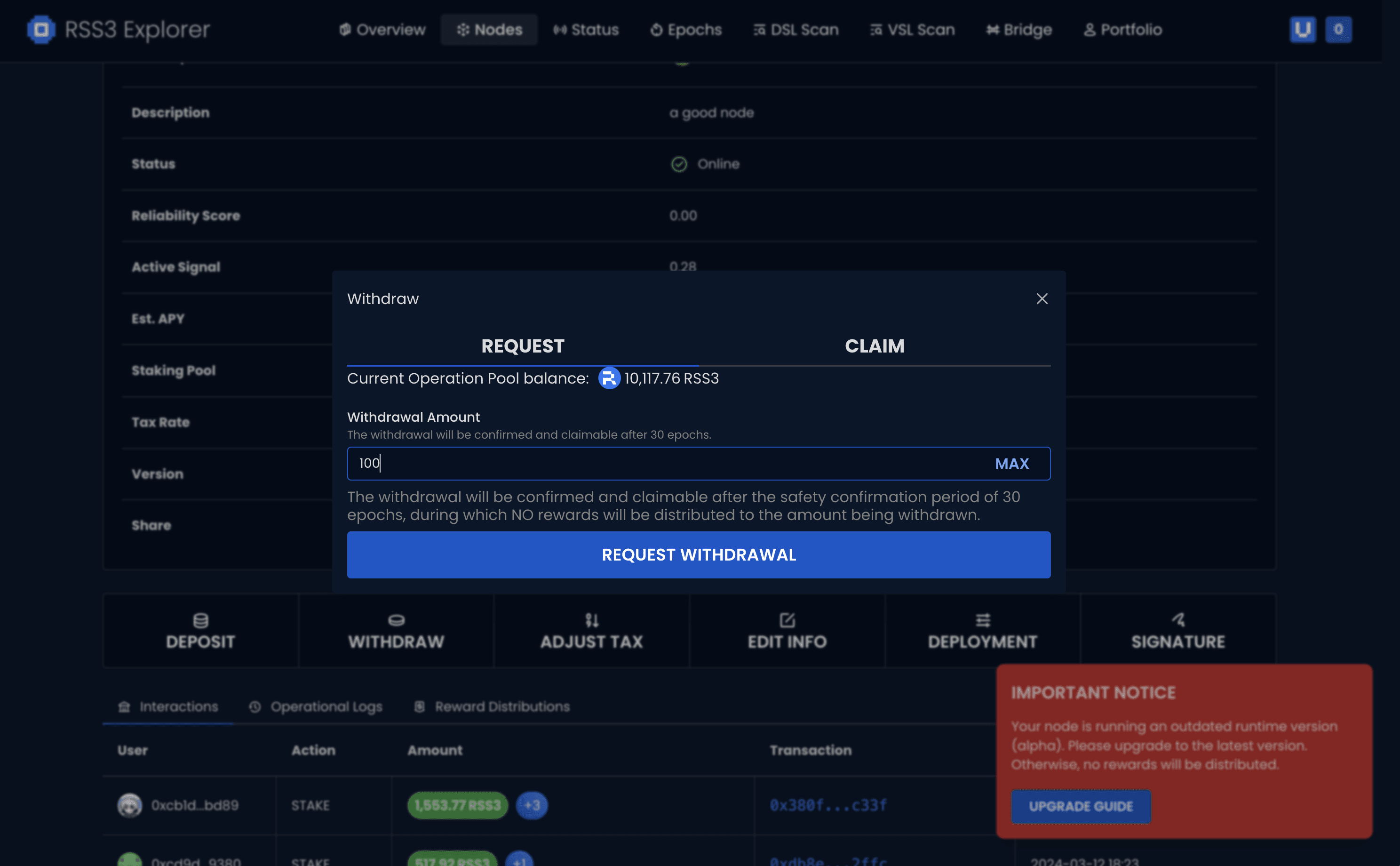Image resolution: width=1400 pixels, height=866 pixels.
Task: Click the IMPORTANT NOTICE heading
Action: 1093,693
